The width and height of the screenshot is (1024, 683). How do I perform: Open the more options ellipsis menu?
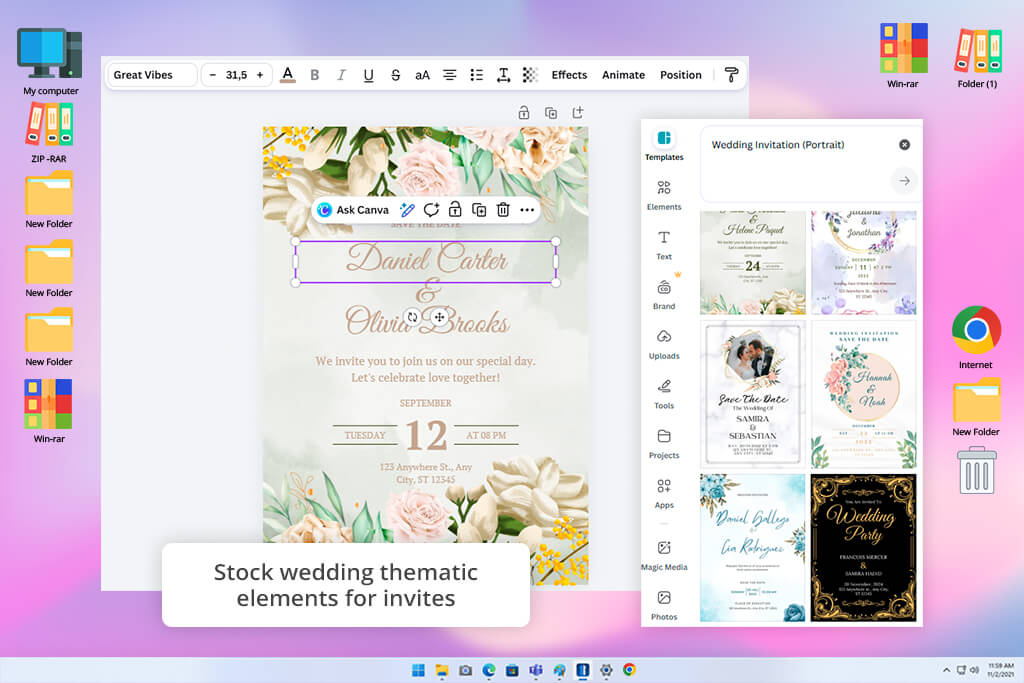tap(527, 210)
